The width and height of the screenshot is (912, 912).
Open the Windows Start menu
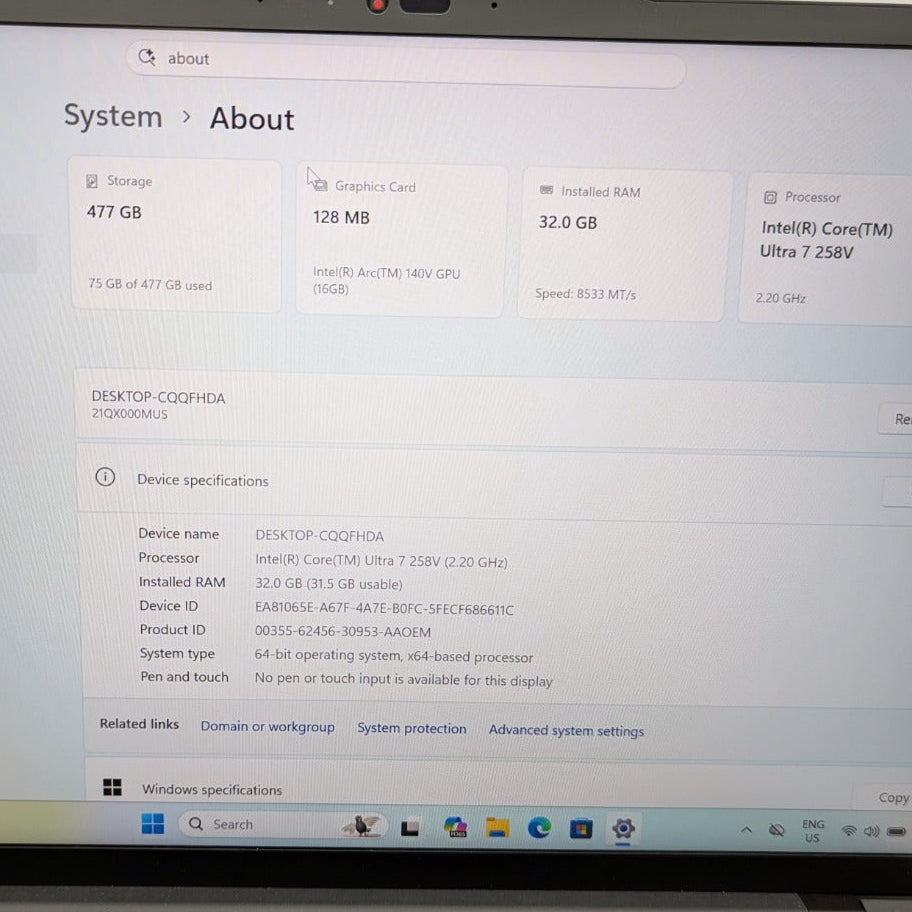pos(153,823)
